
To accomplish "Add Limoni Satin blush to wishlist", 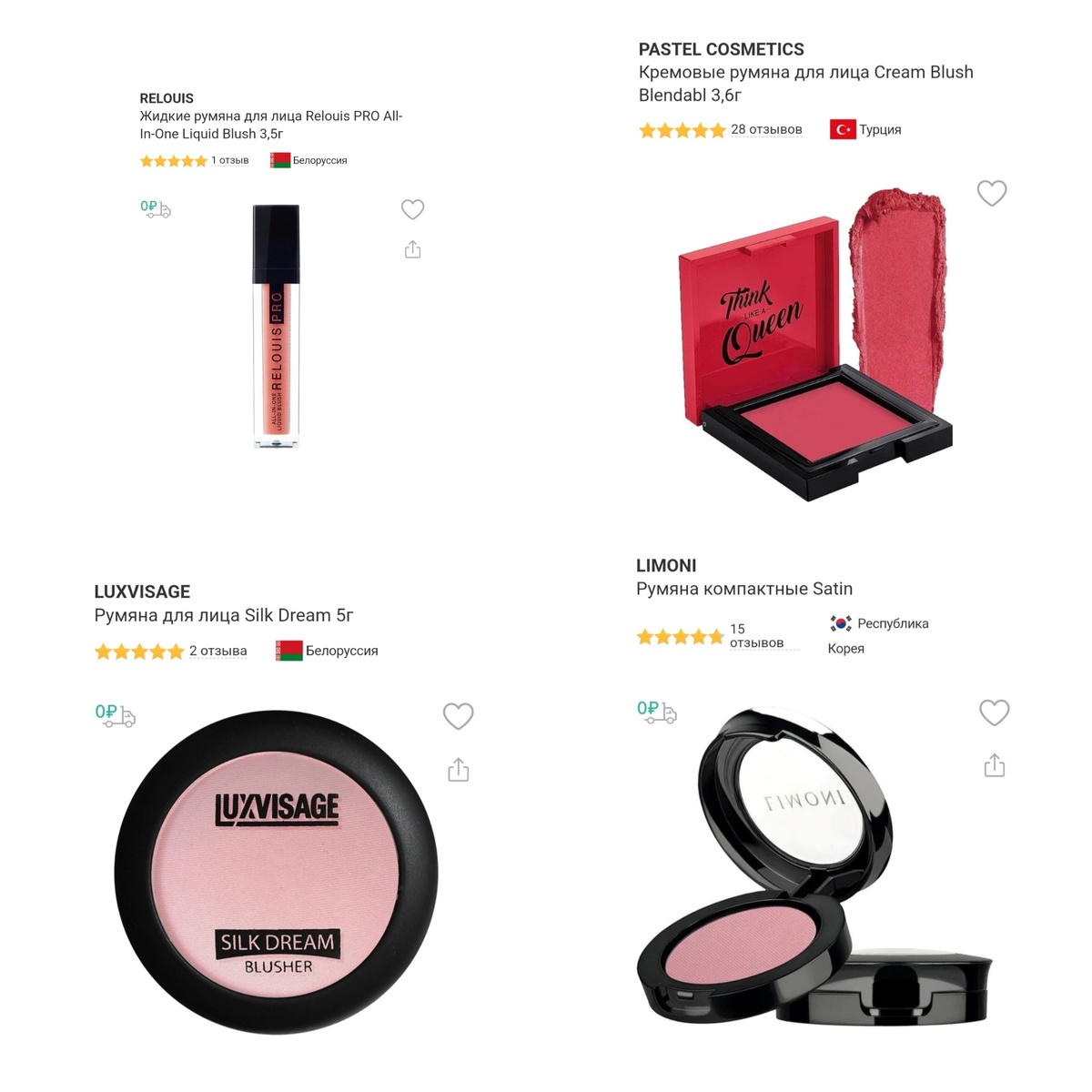I will (994, 713).
